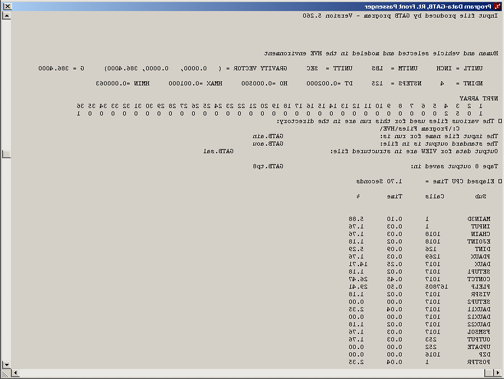
Task: Click the GATB.ain input file name
Action: pyautogui.click(x=268, y=136)
